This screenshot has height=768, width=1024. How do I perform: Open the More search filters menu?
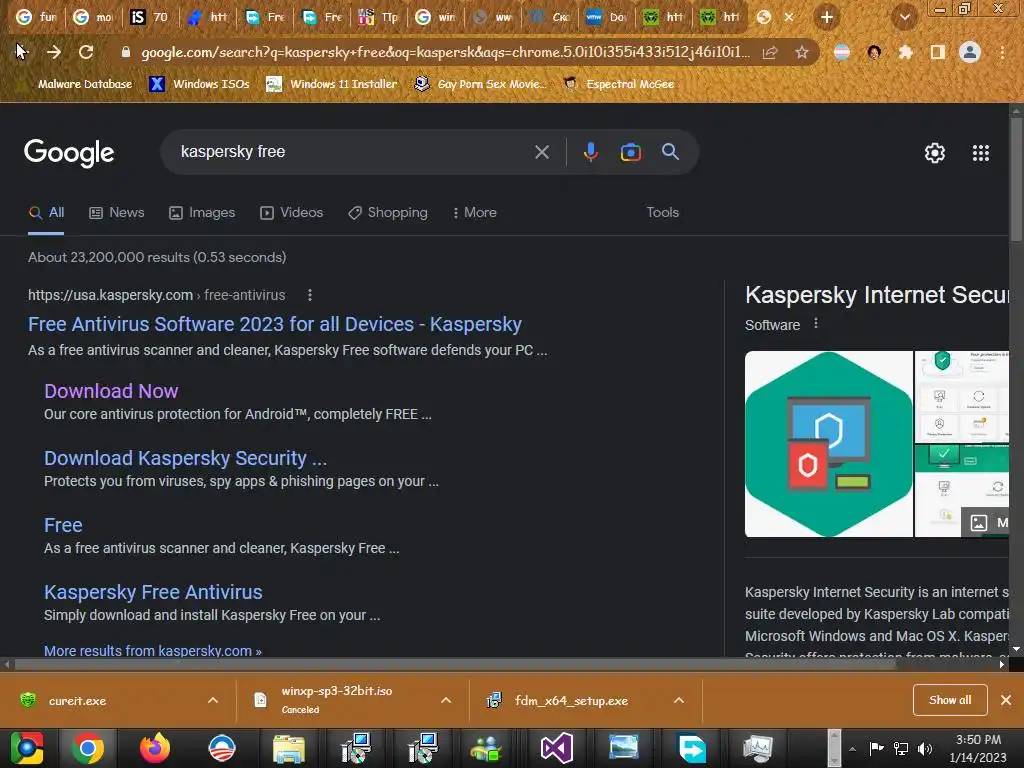[475, 213]
